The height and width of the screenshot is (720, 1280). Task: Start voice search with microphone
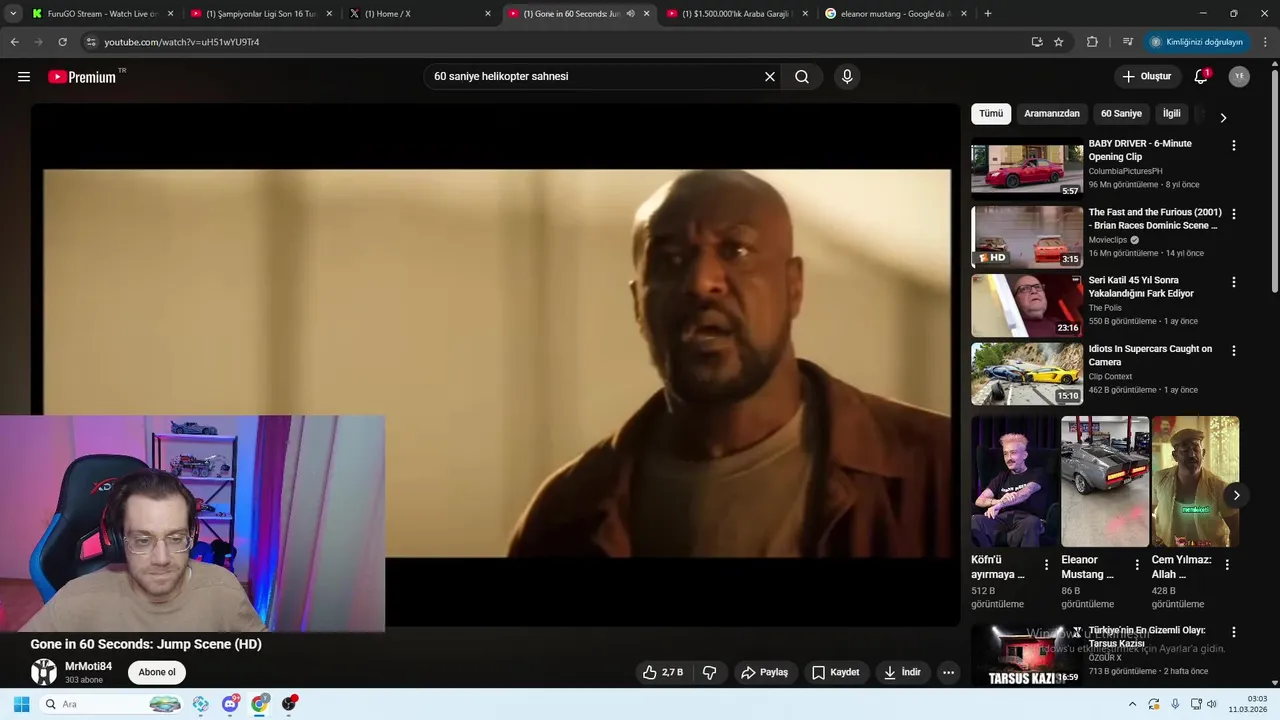[x=847, y=77]
